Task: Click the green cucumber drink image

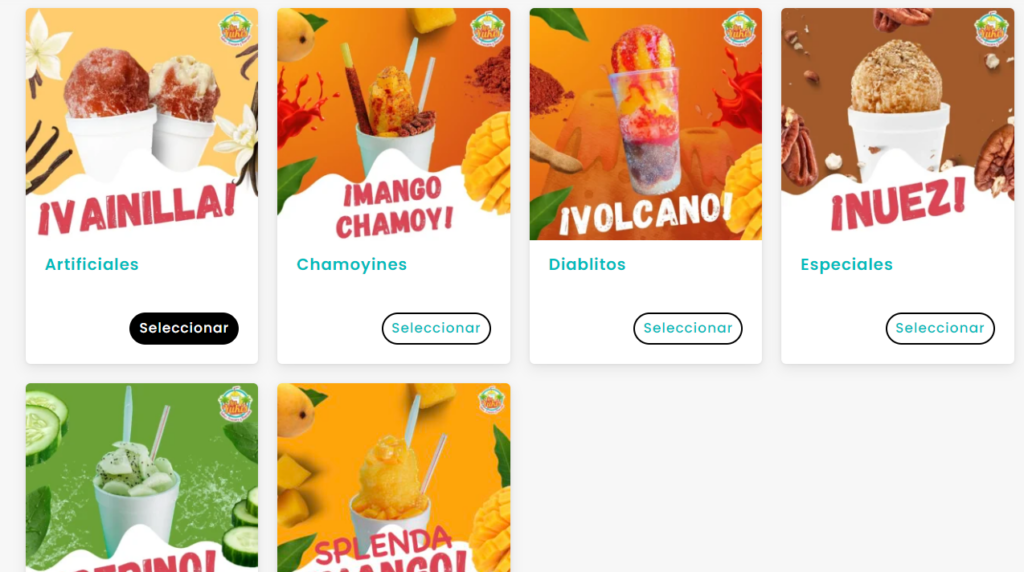Action: [142, 477]
